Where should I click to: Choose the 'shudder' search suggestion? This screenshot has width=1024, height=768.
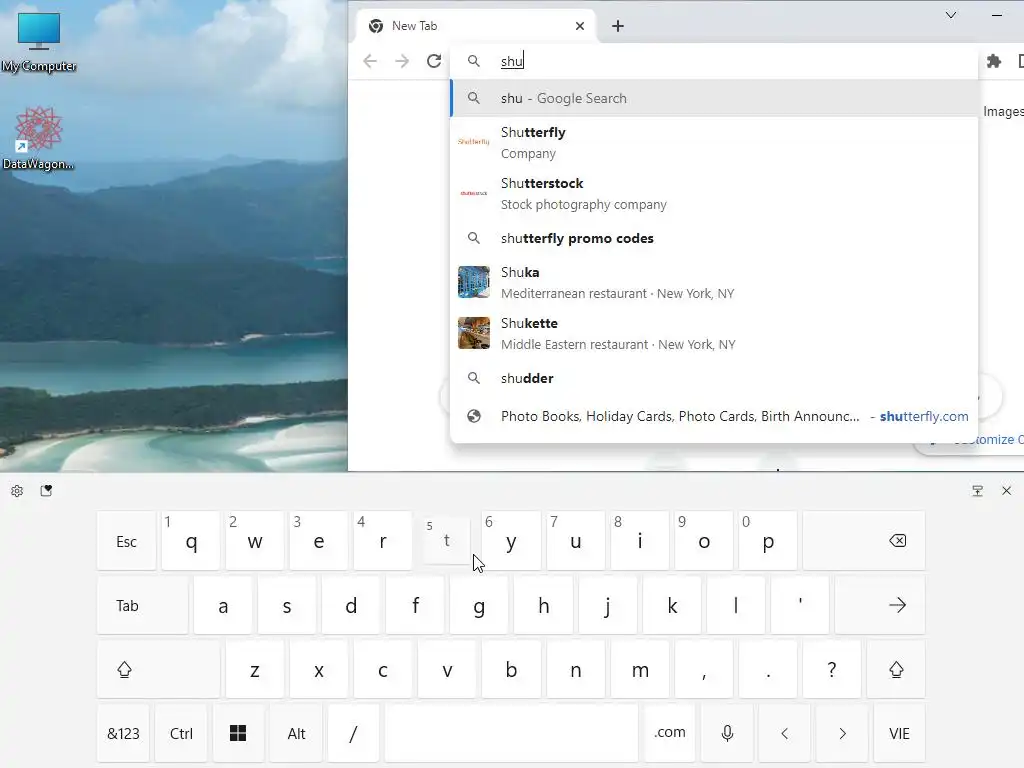click(x=714, y=378)
